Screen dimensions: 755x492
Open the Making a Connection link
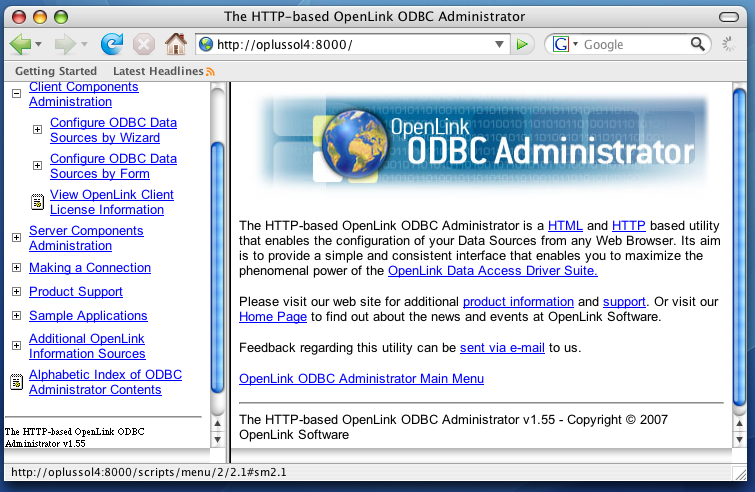tap(90, 268)
